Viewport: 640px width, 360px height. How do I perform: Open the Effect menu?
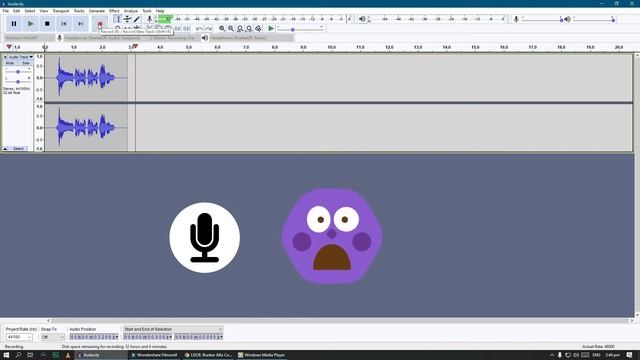[114, 11]
